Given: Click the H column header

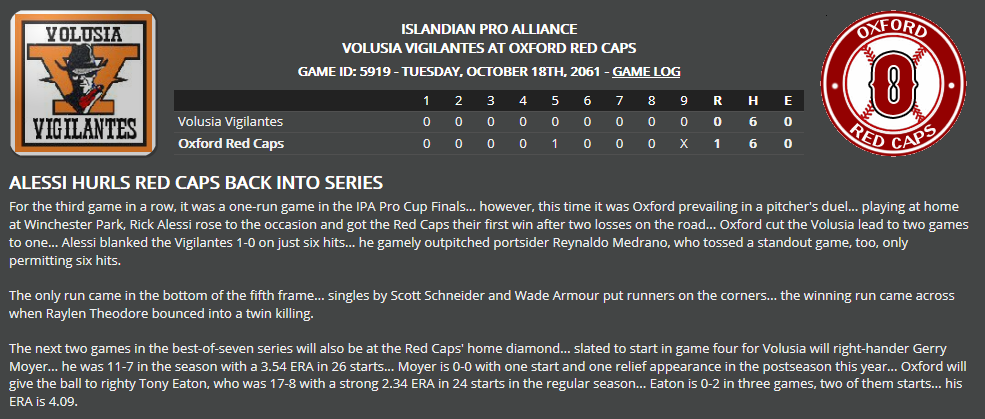Looking at the screenshot, I should [x=753, y=101].
